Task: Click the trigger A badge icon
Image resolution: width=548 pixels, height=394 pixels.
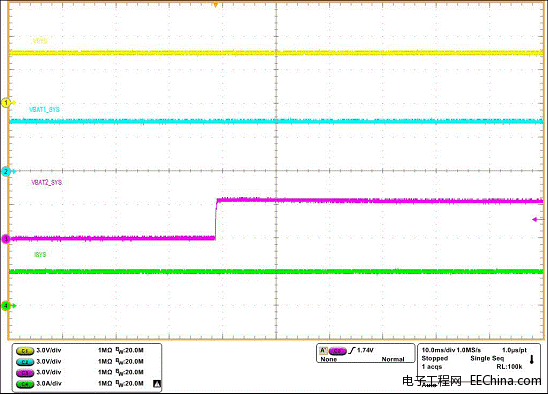Action: tap(324, 350)
